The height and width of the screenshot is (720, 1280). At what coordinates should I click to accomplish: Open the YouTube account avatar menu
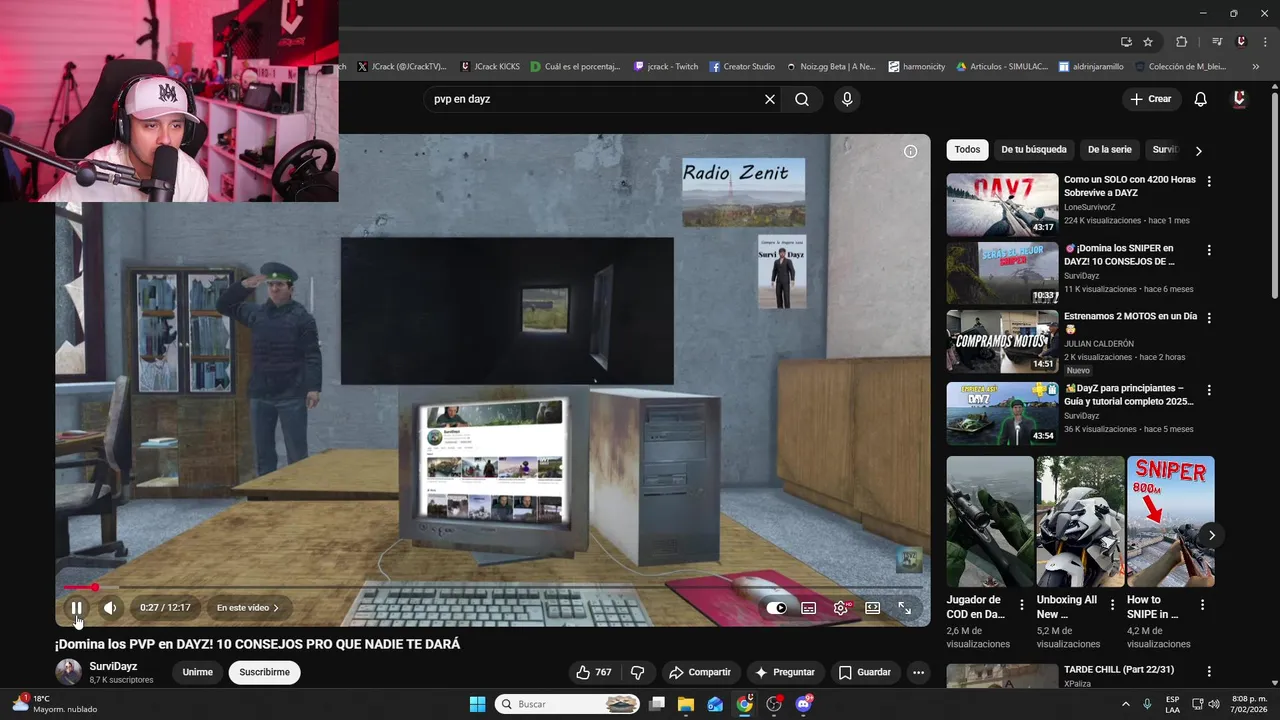click(1239, 99)
